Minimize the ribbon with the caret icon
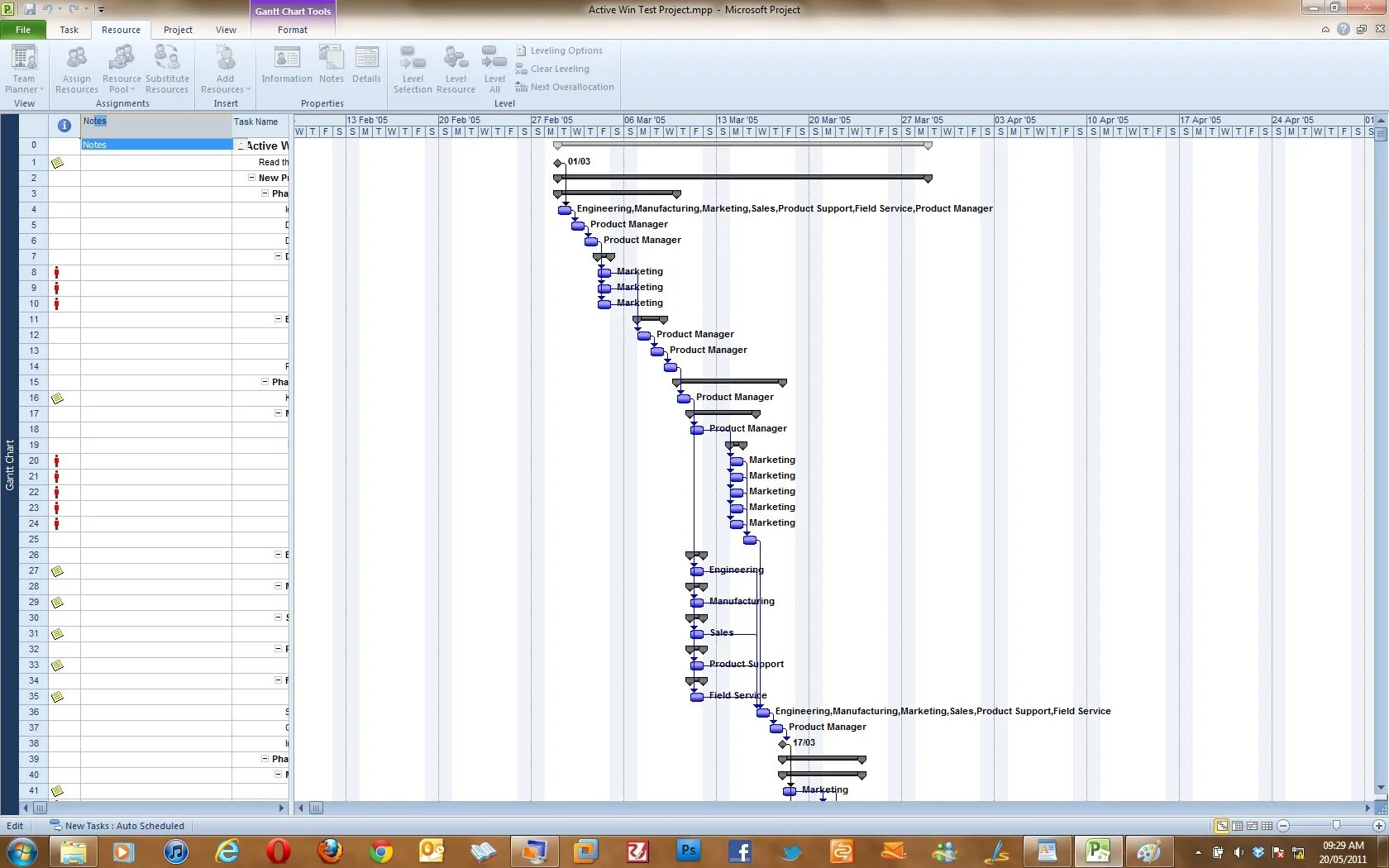Screen dimensions: 1389x868 pos(1326,29)
